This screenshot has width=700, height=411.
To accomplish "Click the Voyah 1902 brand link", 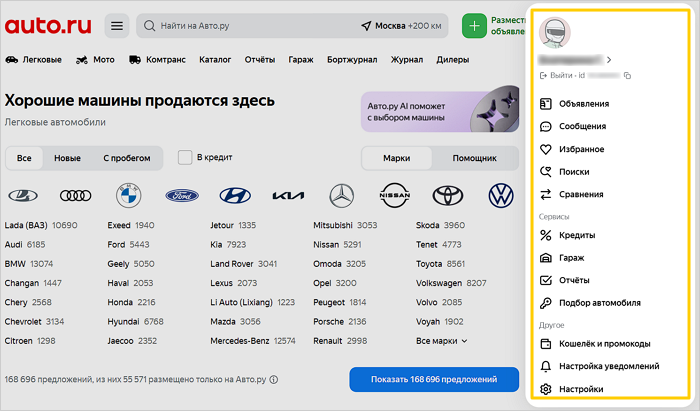I will point(440,321).
